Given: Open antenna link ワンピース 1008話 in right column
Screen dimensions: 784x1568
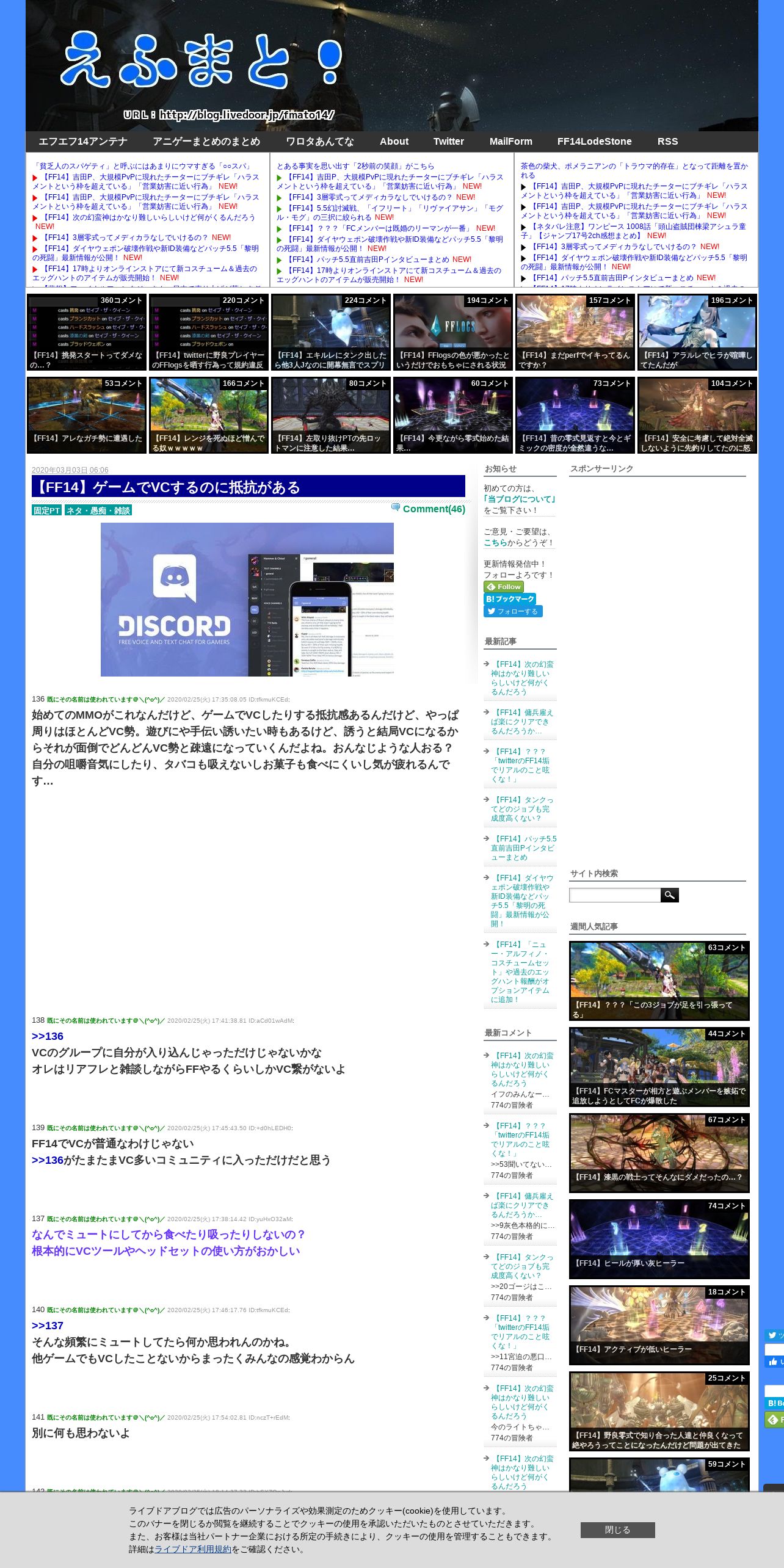Looking at the screenshot, I should coord(633,231).
